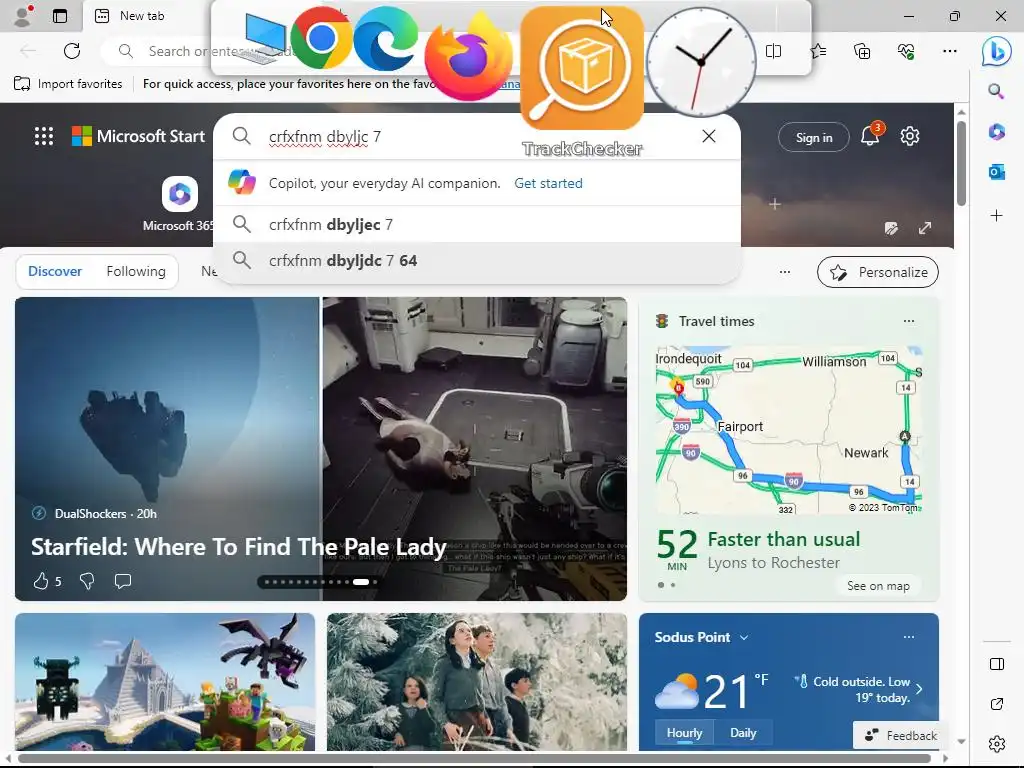Open Travel times card options menu
This screenshot has height=768, width=1024.
[x=908, y=321]
